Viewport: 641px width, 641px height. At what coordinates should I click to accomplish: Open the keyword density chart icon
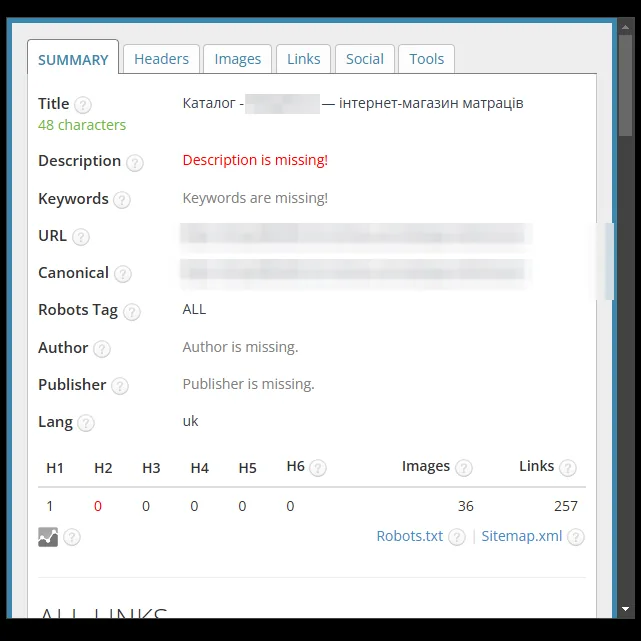[48, 537]
